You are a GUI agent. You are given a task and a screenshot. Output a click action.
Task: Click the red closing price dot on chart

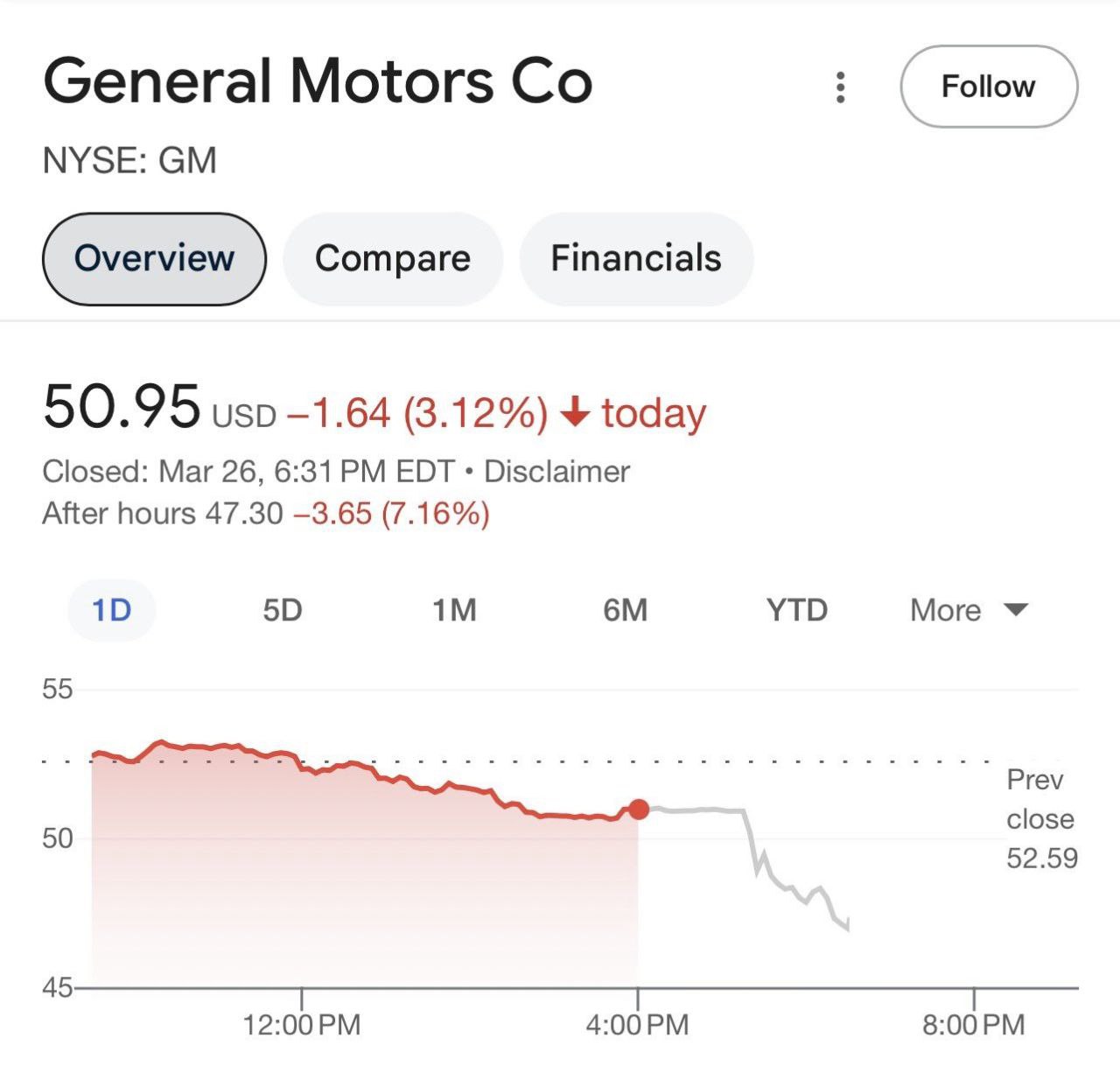point(639,810)
